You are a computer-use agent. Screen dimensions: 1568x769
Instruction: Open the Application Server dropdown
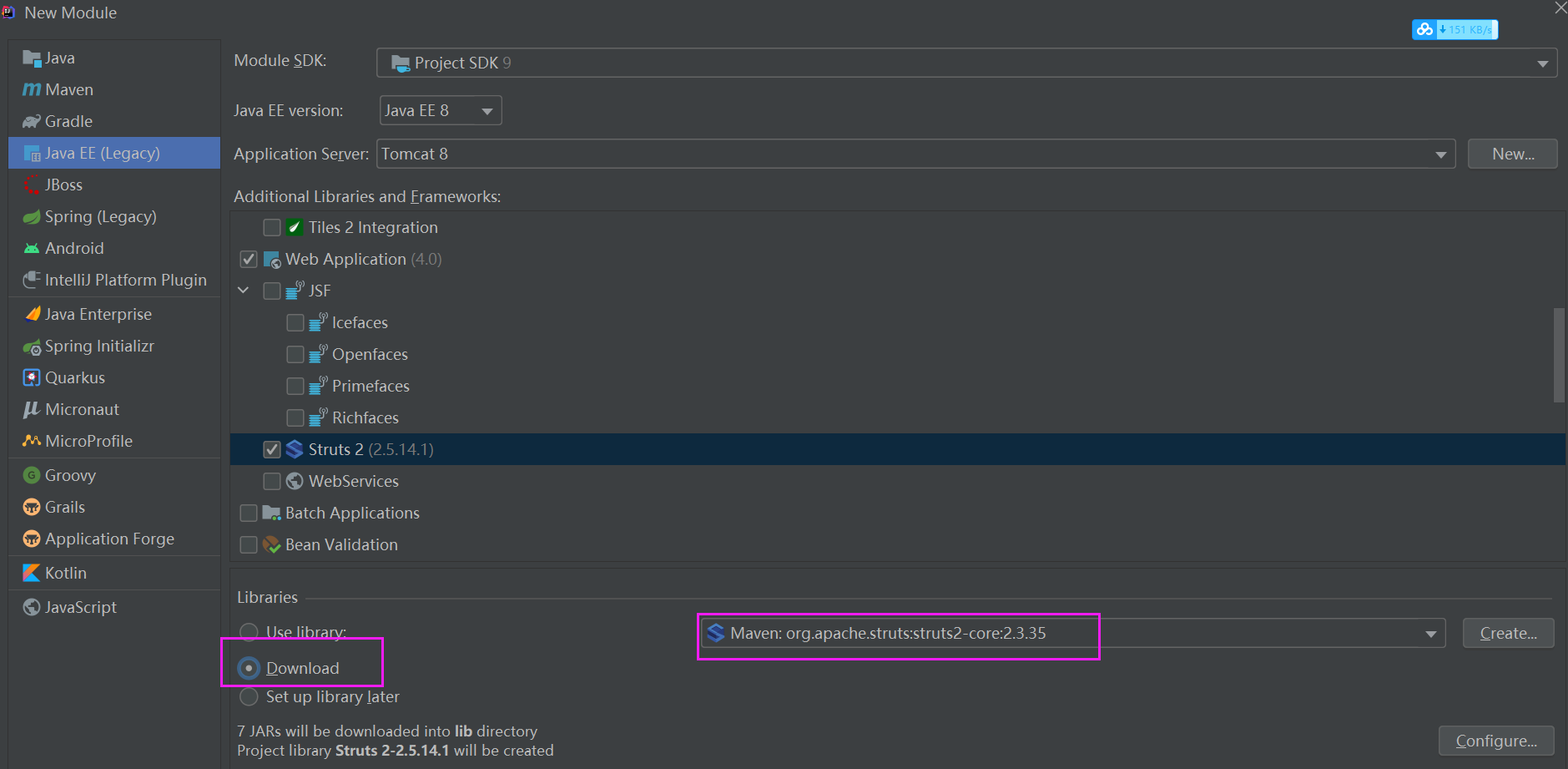[x=1440, y=154]
